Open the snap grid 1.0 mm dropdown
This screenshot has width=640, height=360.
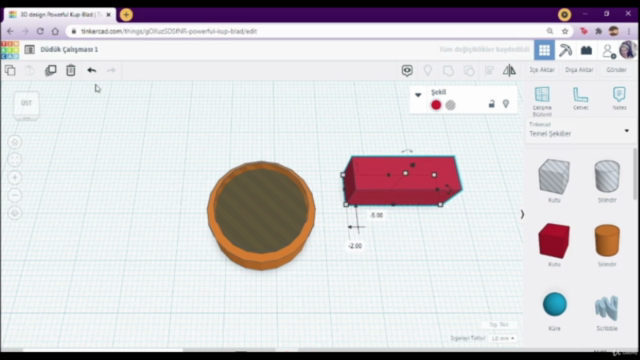click(x=502, y=338)
